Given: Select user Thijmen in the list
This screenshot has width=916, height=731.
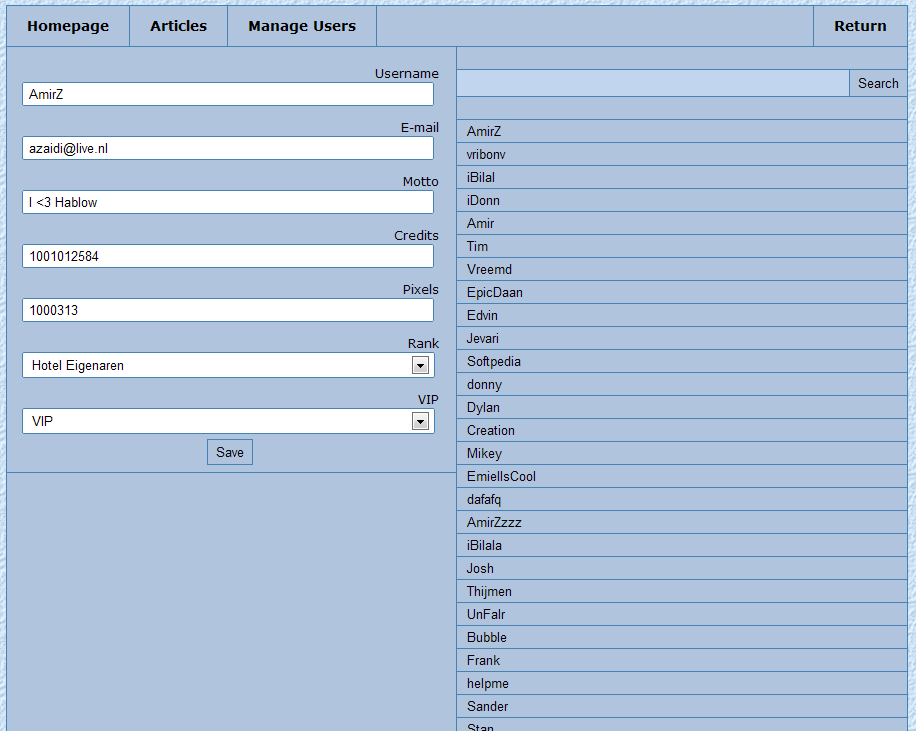Looking at the screenshot, I should point(489,591).
